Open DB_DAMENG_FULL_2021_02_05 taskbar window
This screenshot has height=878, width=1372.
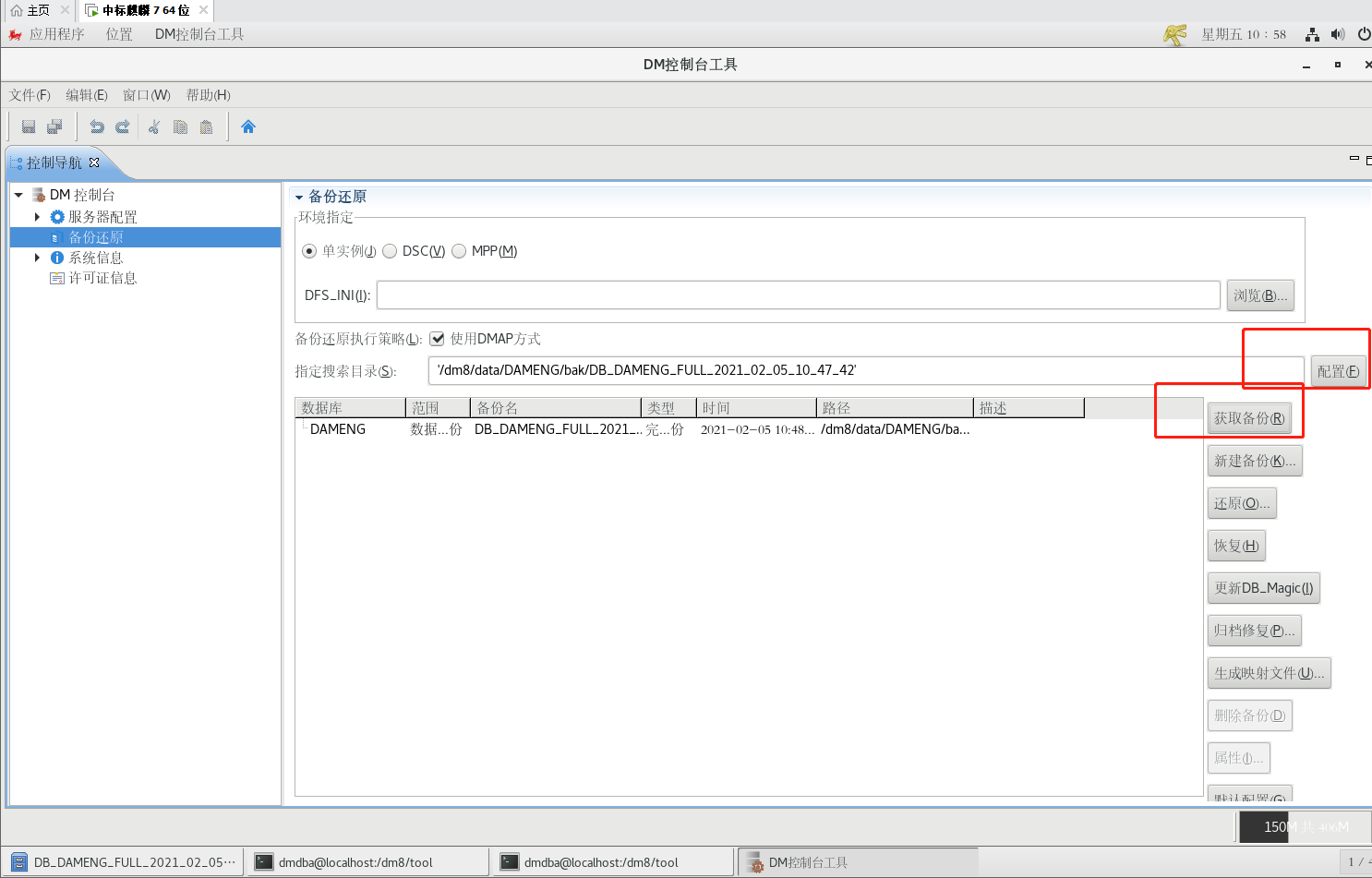coord(123,862)
